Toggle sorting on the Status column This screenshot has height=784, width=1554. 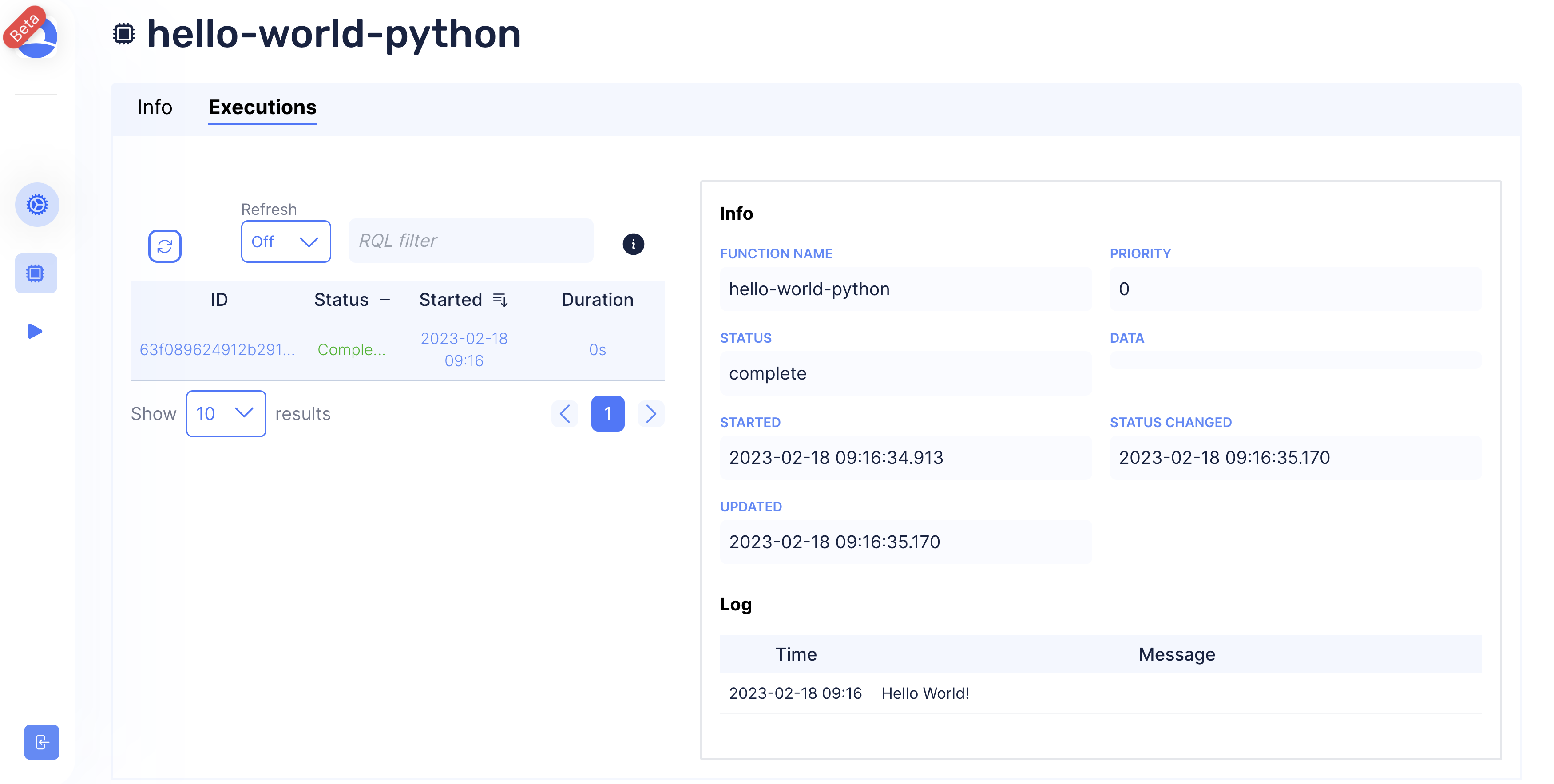[385, 300]
